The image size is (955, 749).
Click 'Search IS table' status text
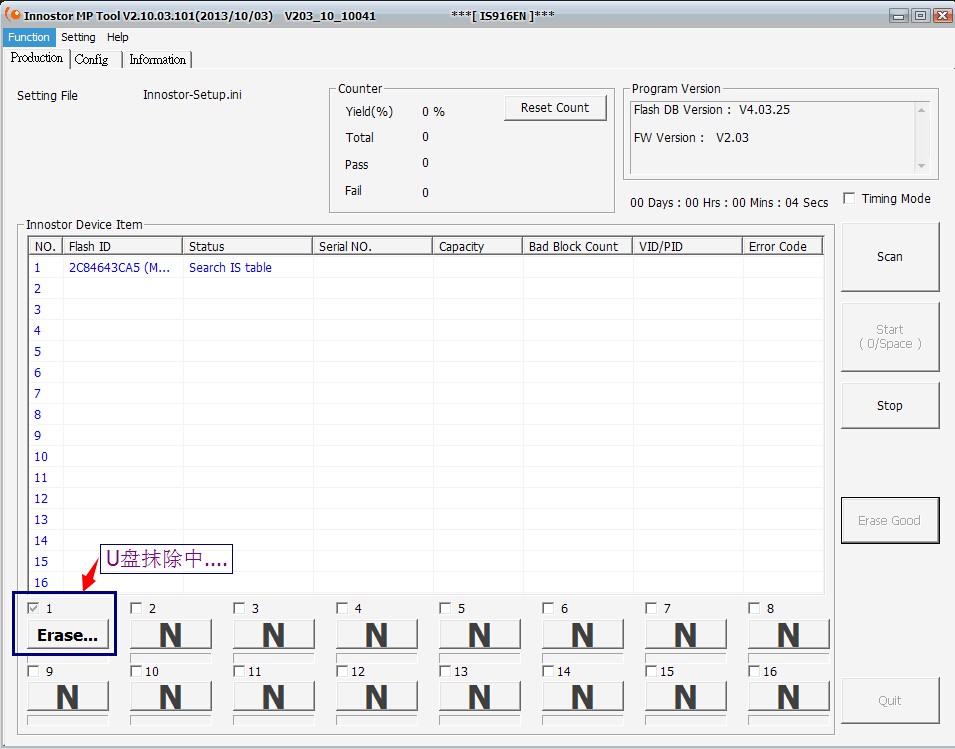tap(230, 267)
